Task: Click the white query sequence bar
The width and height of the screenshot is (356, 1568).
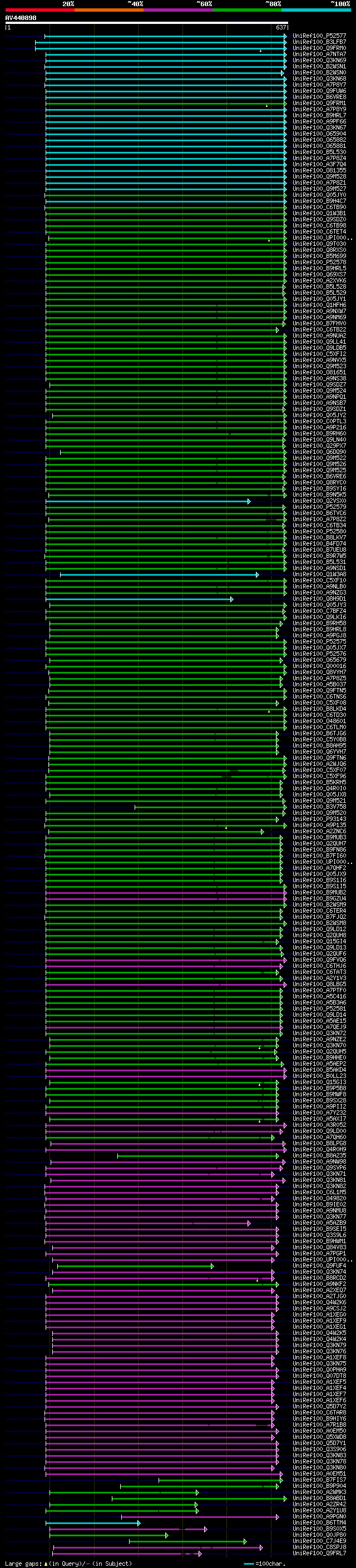Action: tap(147, 23)
